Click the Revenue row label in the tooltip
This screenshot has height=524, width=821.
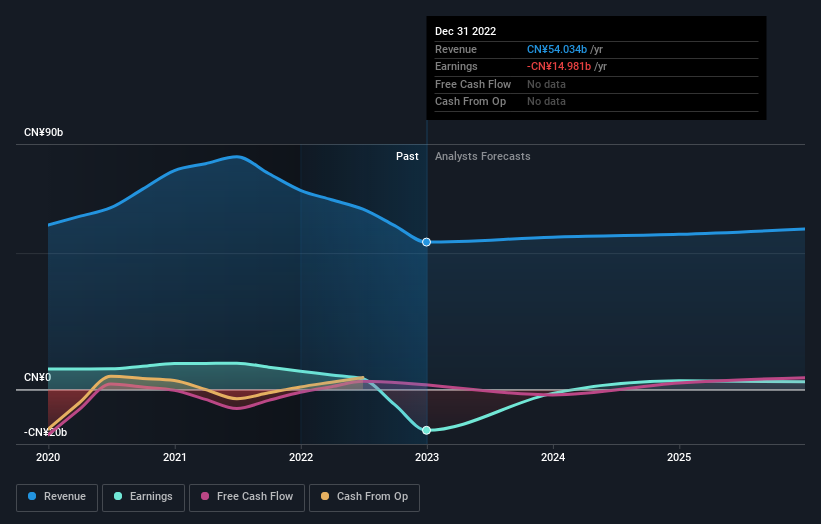(x=456, y=49)
